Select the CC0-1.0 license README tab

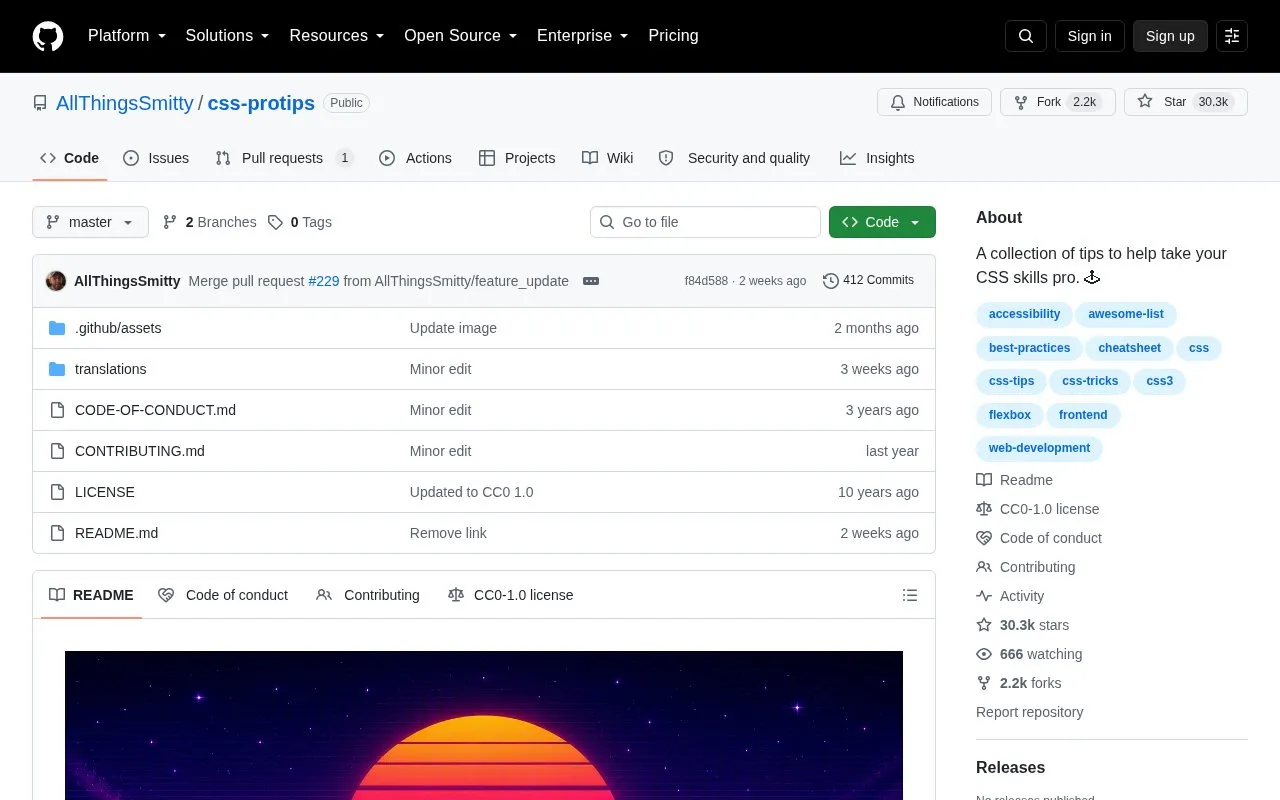pyautogui.click(x=511, y=595)
